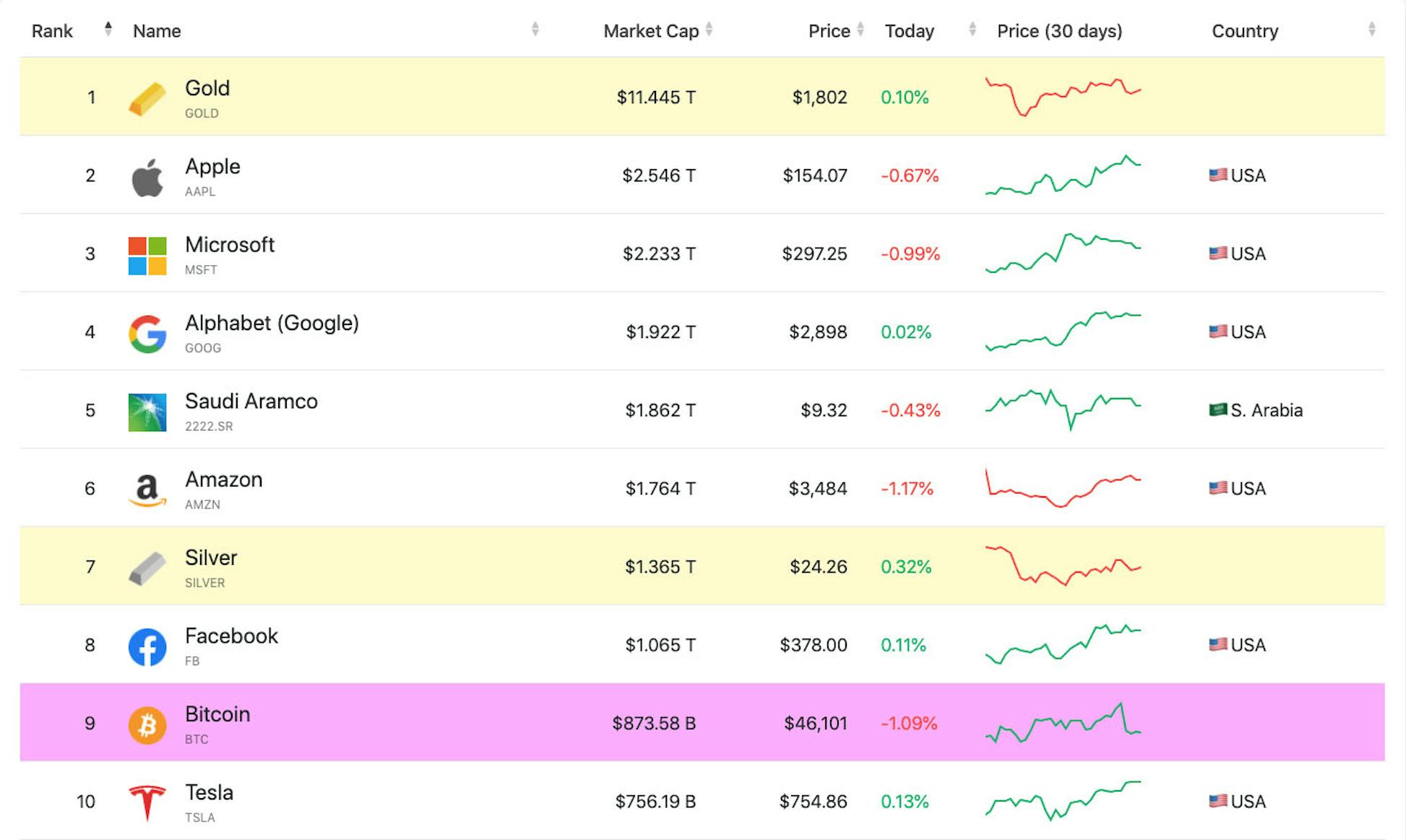
Task: Click the Gold bar icon
Action: pyautogui.click(x=147, y=97)
